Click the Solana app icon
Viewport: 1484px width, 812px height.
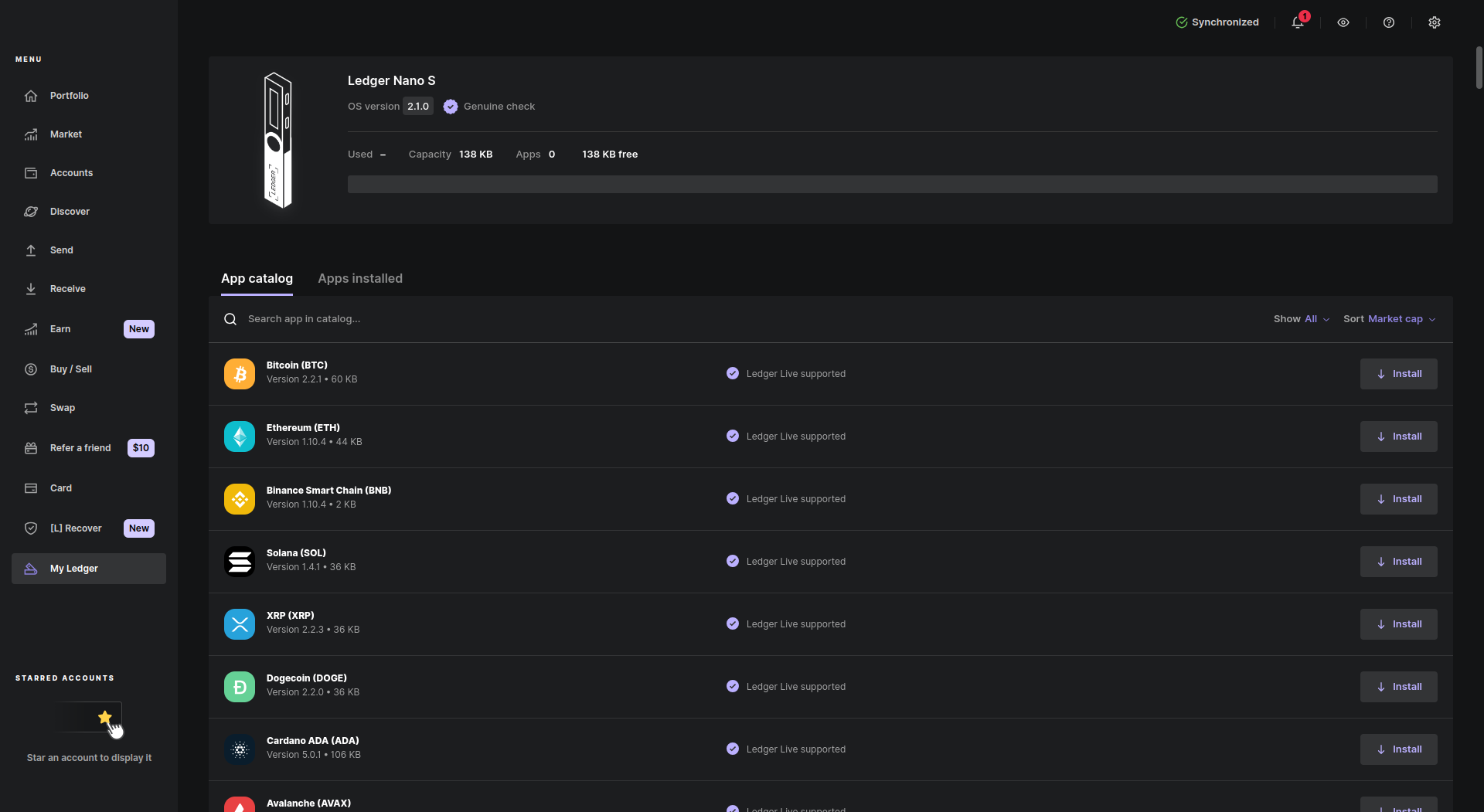click(240, 562)
